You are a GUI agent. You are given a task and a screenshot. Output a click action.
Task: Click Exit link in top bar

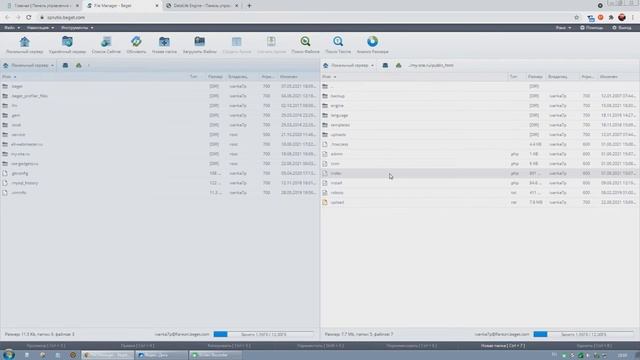tap(622, 28)
